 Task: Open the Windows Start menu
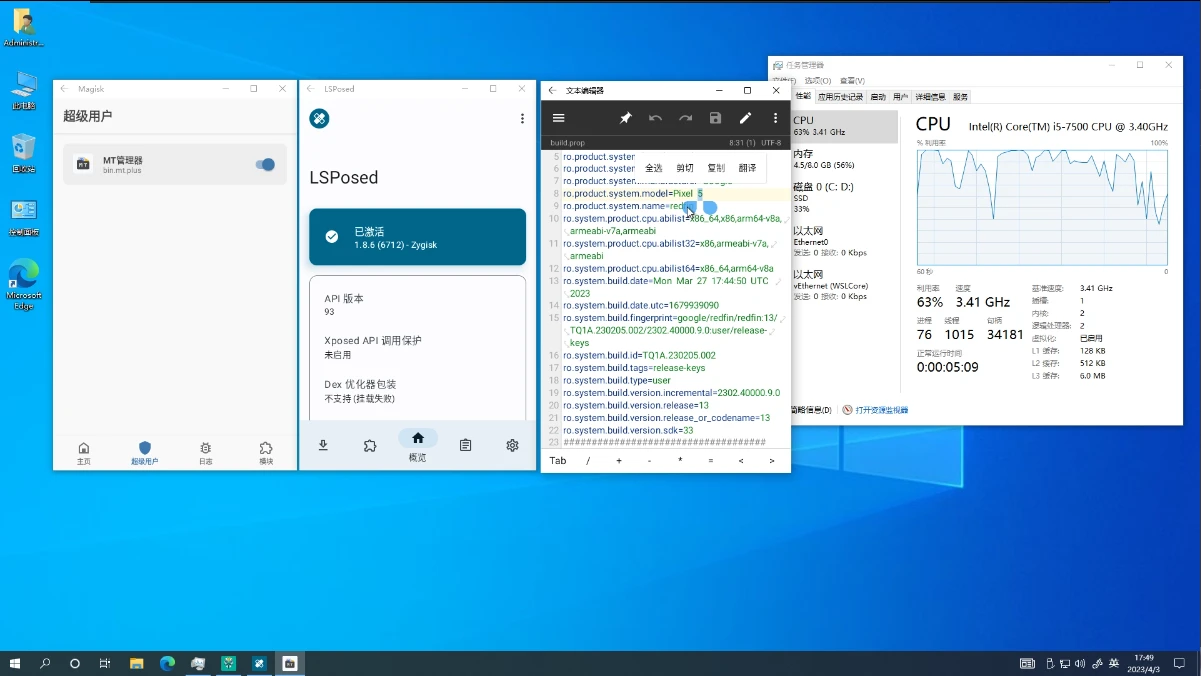15,663
